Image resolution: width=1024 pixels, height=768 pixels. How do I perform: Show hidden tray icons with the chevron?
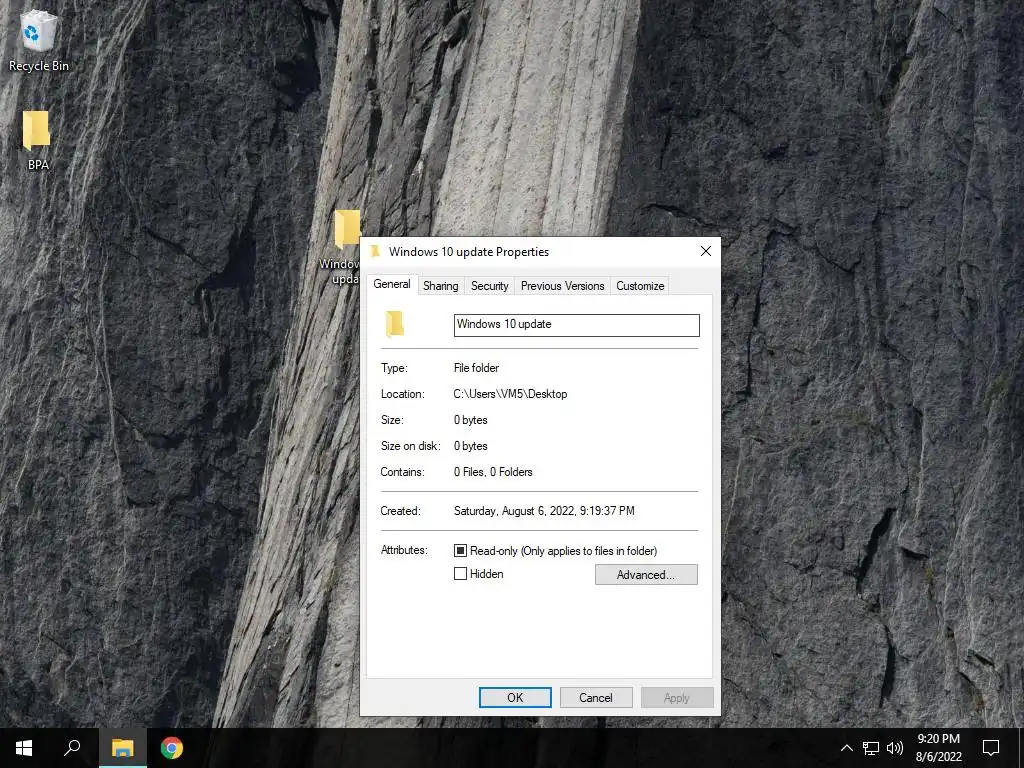pyautogui.click(x=846, y=748)
